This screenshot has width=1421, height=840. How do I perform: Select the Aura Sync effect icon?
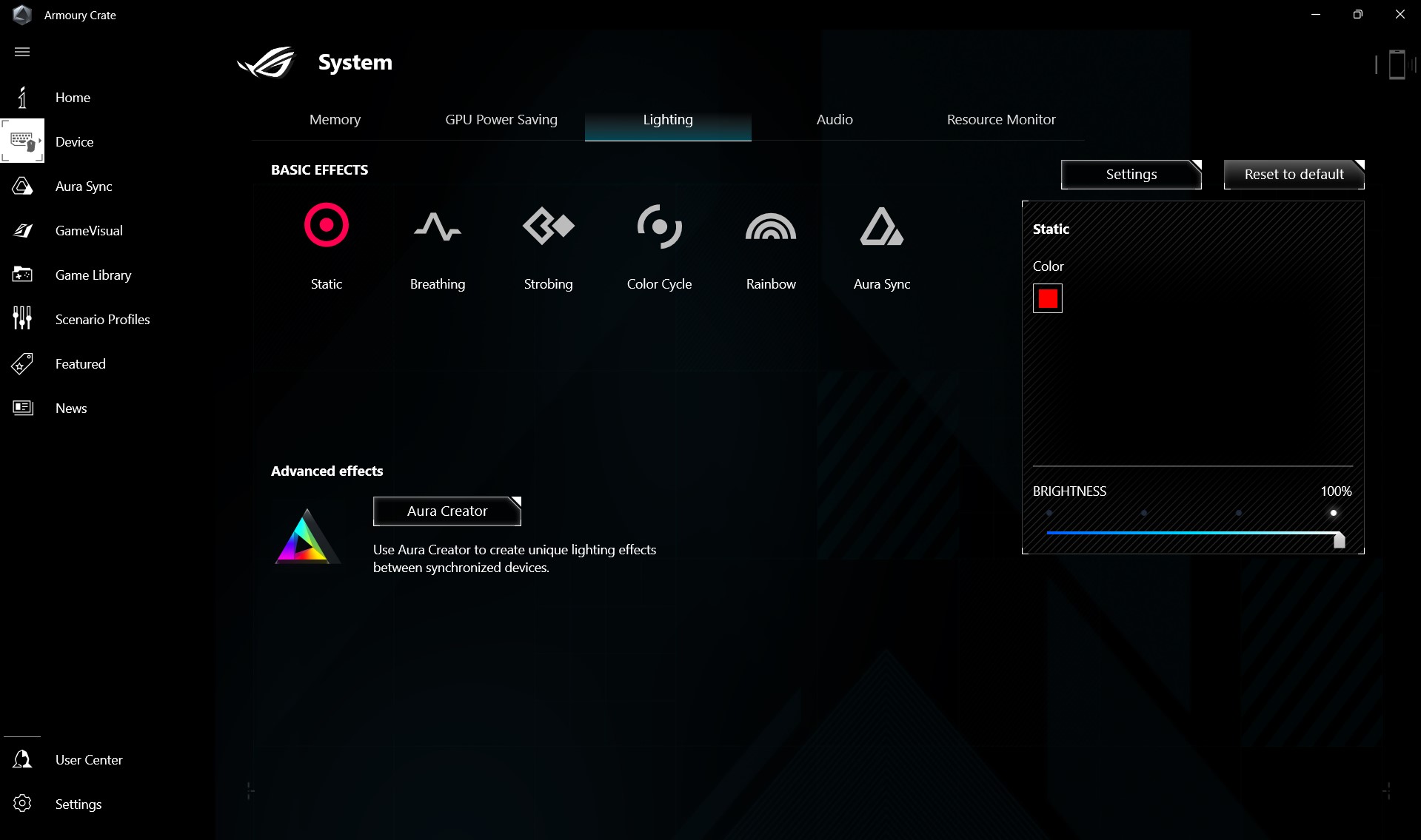(x=881, y=226)
